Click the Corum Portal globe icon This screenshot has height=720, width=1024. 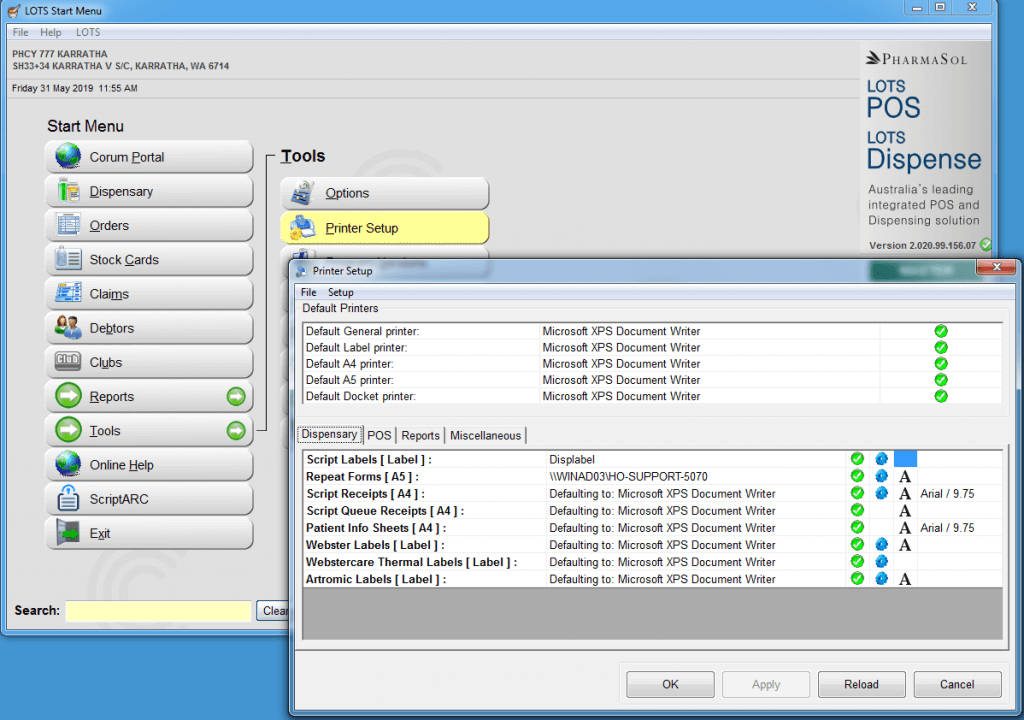coord(68,157)
